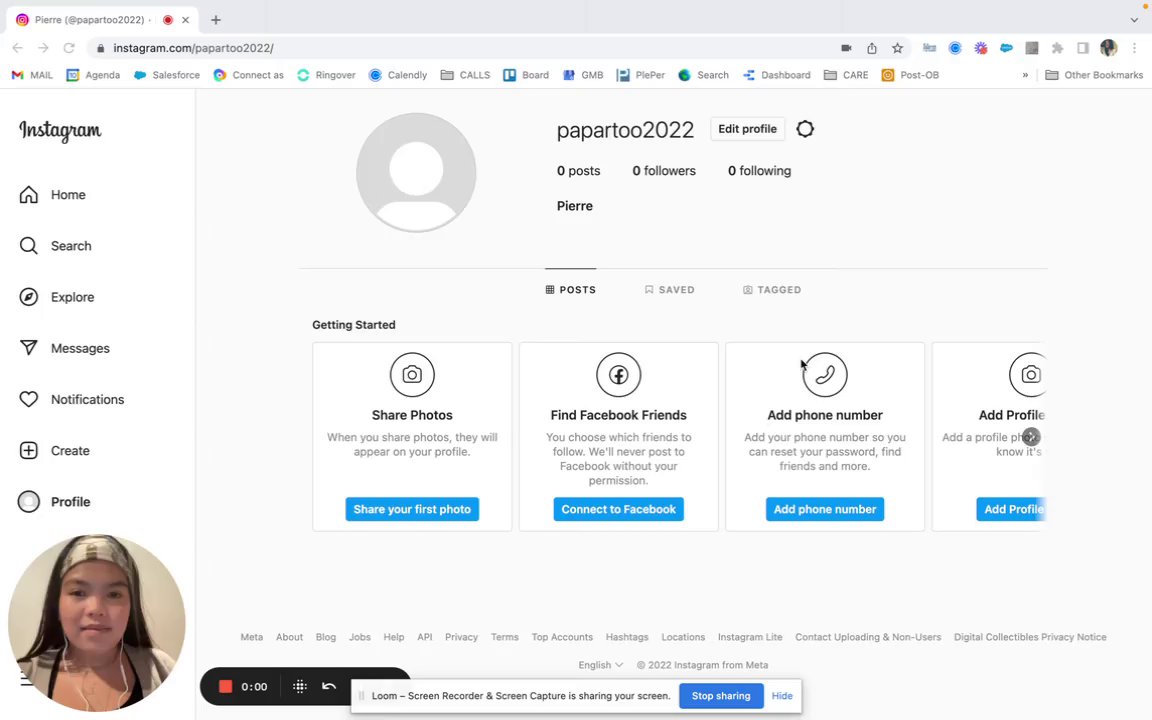Close the Instagram browser tab
1152x720 pixels.
(x=185, y=20)
